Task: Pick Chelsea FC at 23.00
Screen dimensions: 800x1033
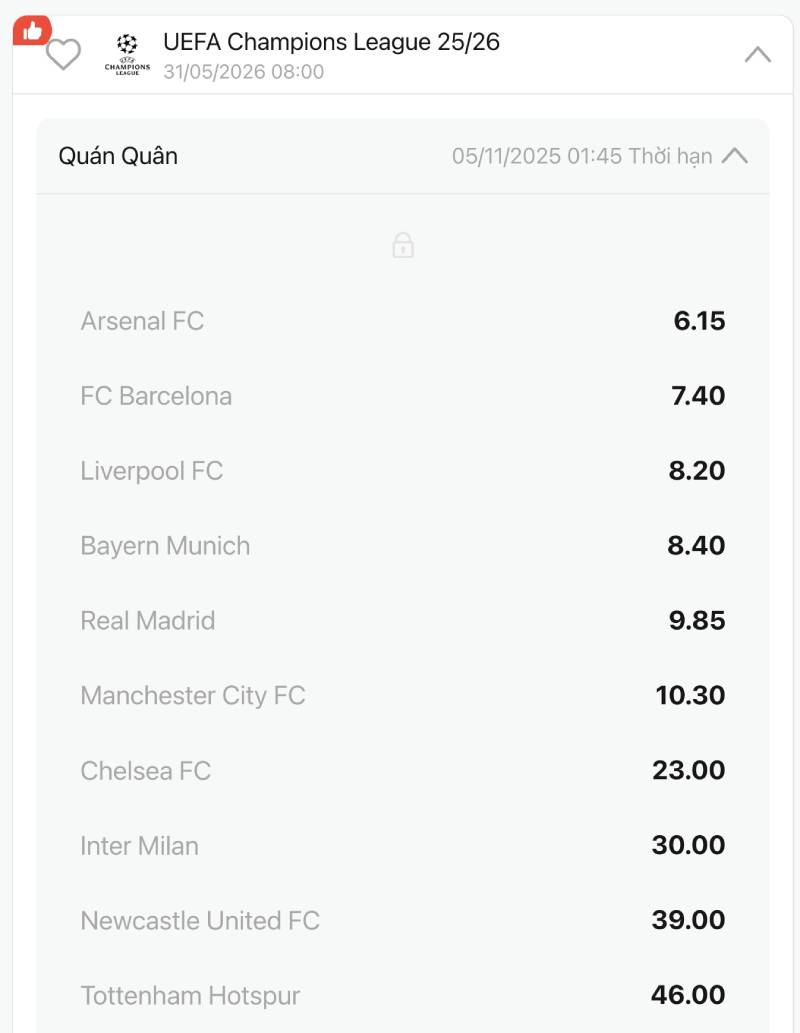Action: tap(689, 771)
